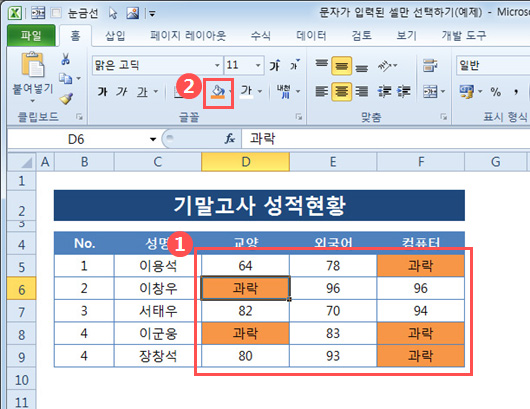Open the Underline style dropdown arrow
The height and width of the screenshot is (409, 530).
coord(156,91)
